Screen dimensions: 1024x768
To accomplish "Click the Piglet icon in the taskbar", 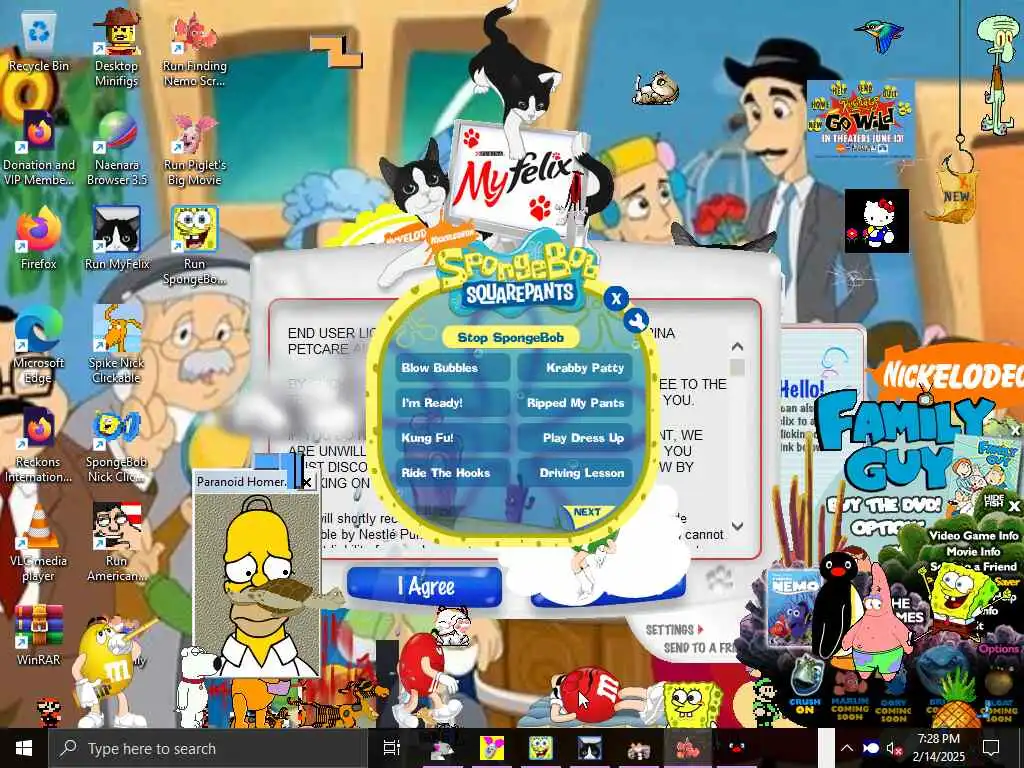I will [x=491, y=748].
